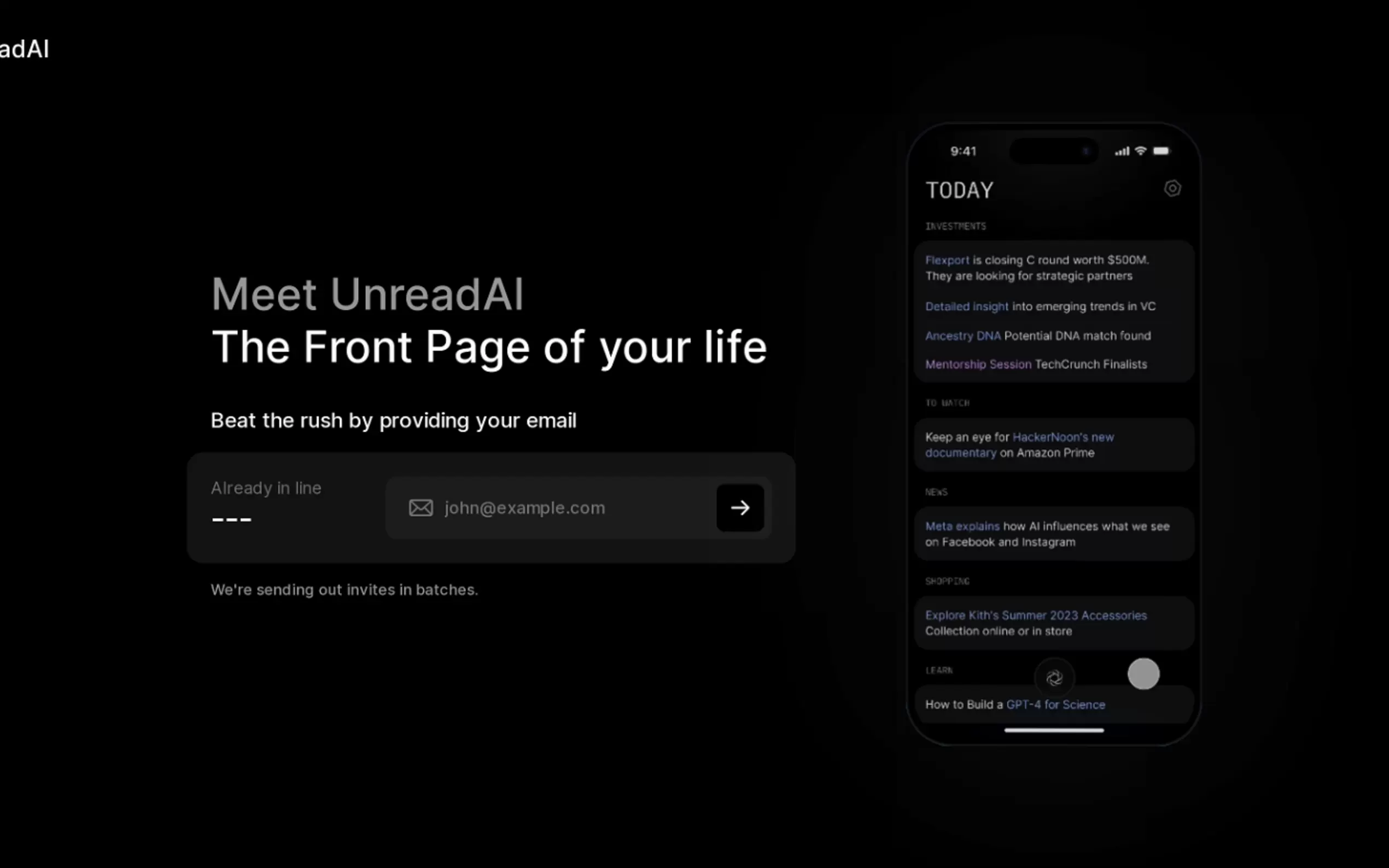Select the gray circular avatar near Learn section
This screenshot has width=1389, height=868.
[1143, 675]
